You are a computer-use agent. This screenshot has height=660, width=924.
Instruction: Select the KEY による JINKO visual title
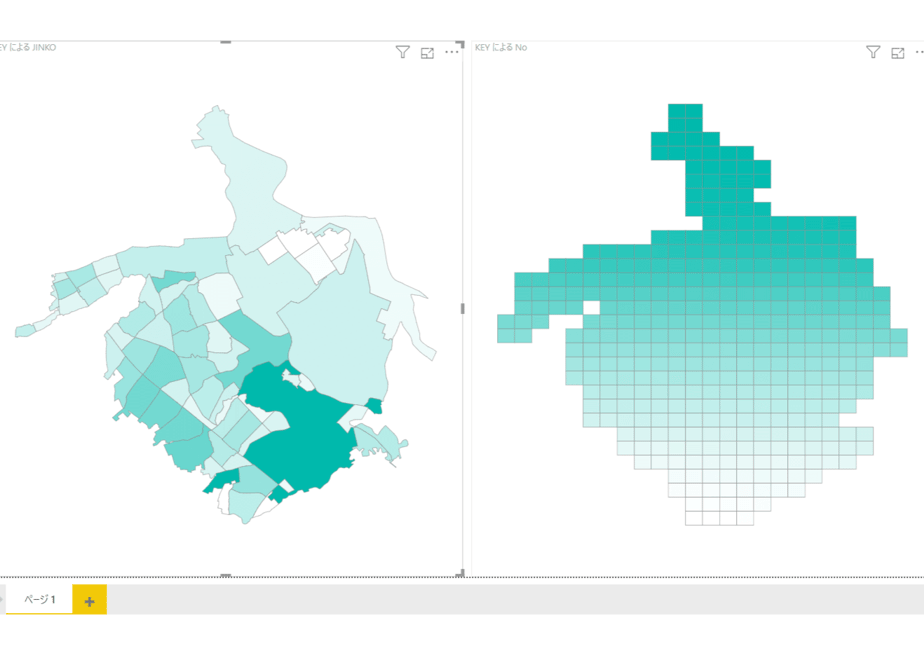pyautogui.click(x=28, y=48)
